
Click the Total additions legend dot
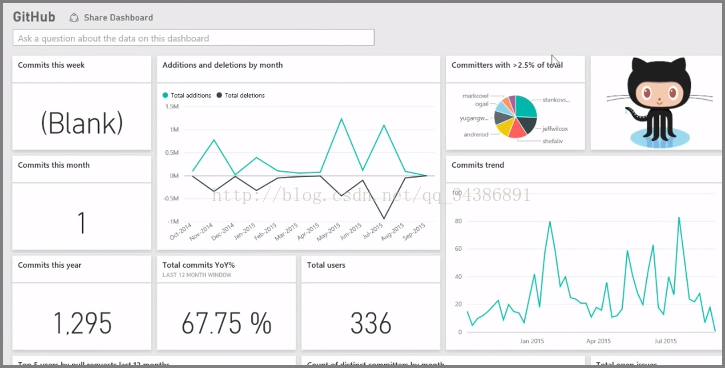165,95
